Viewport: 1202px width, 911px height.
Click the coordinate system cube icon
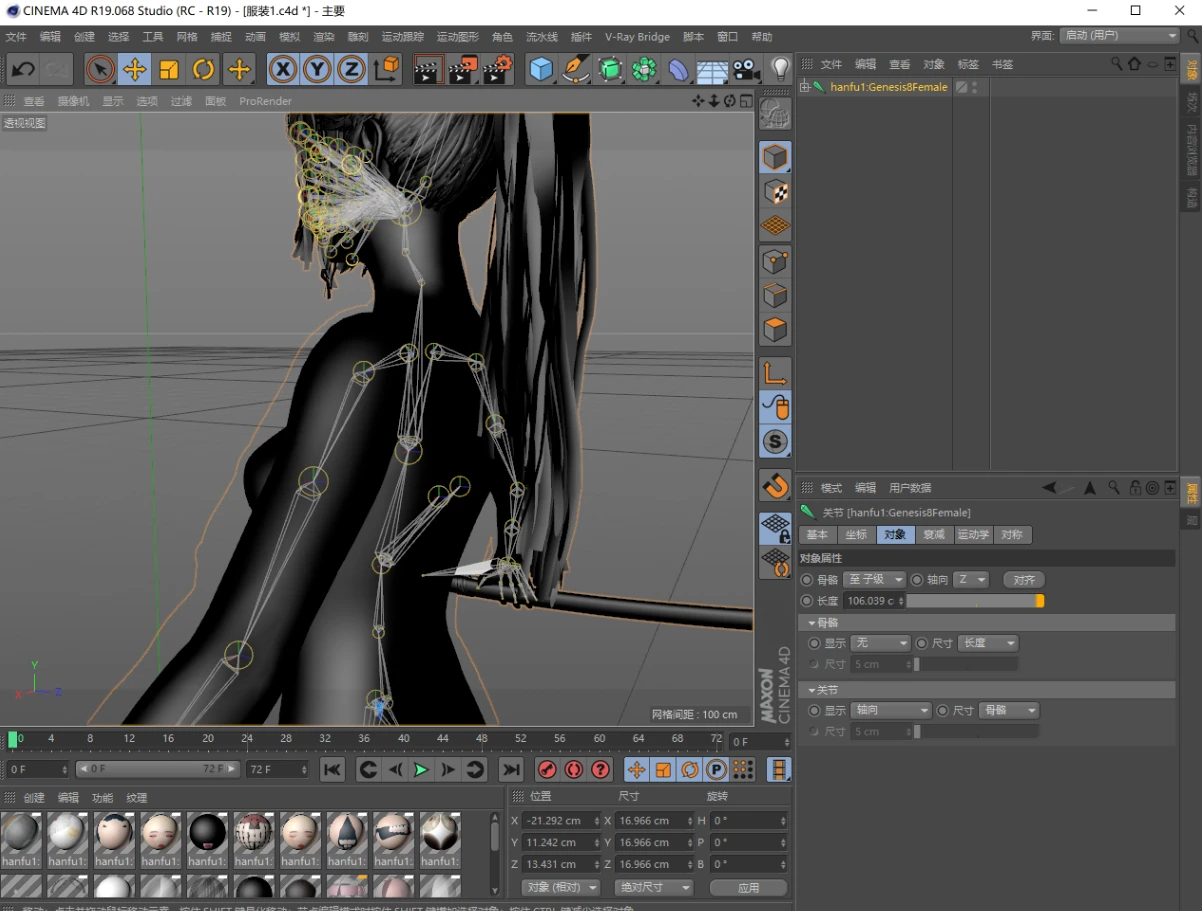(387, 69)
